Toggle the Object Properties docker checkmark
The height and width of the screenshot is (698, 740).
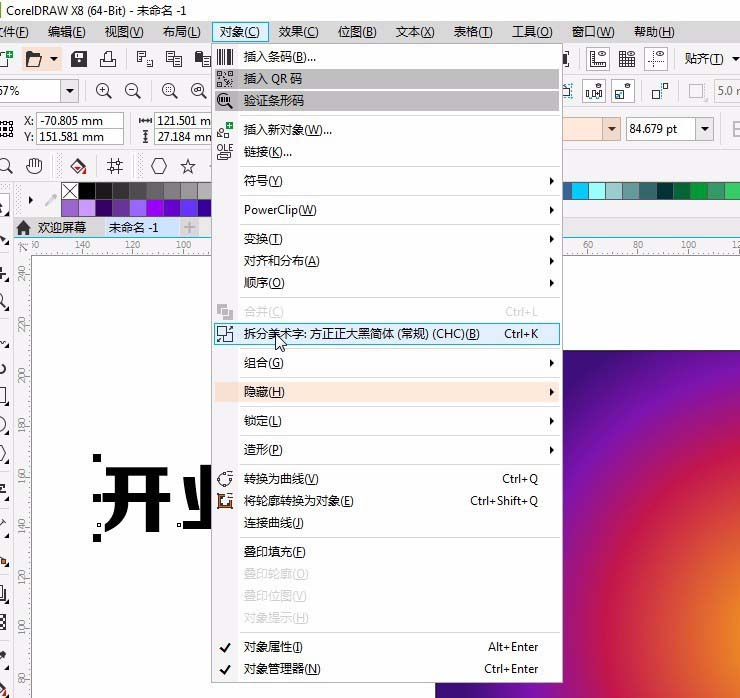pos(225,647)
